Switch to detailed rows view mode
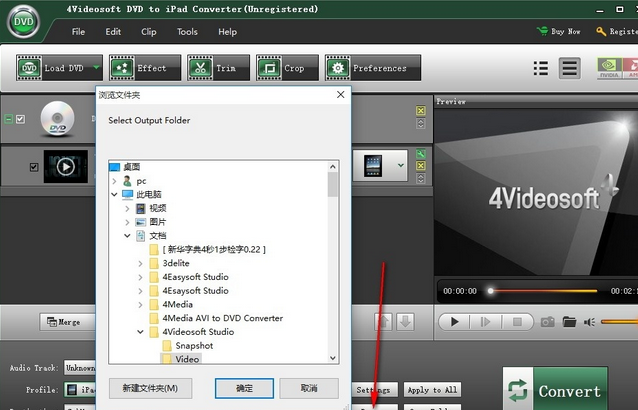 point(569,68)
